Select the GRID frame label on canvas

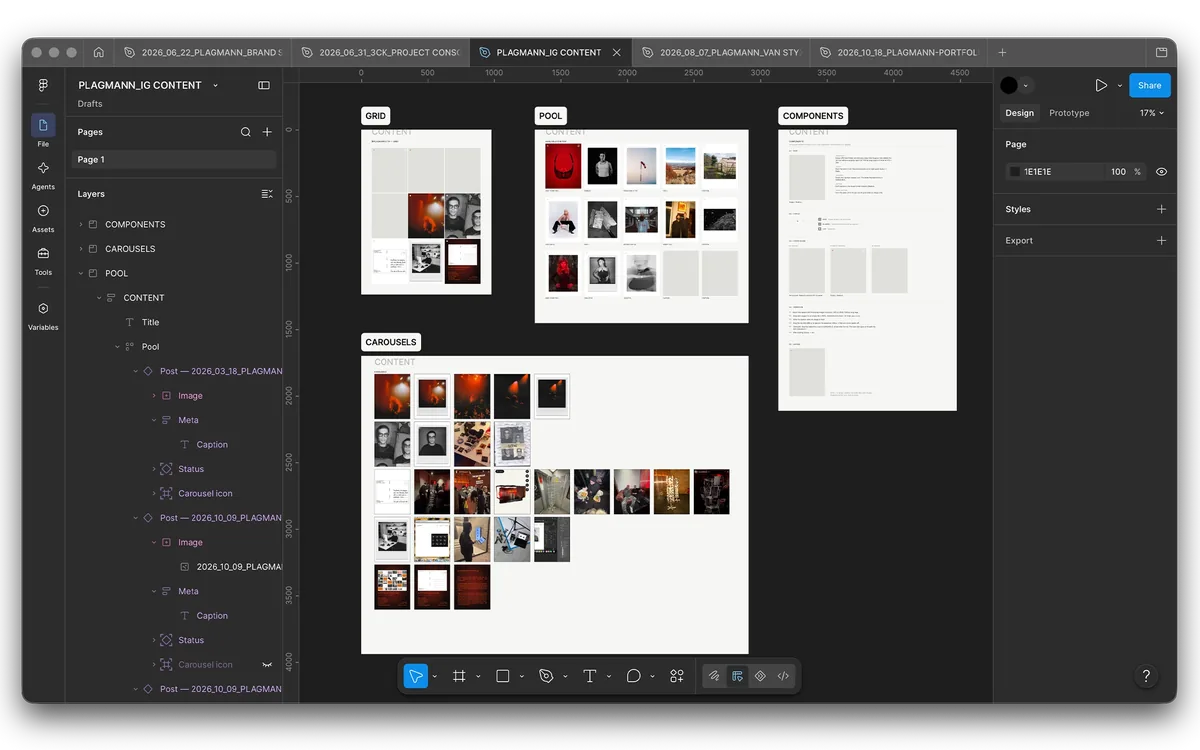click(x=376, y=116)
